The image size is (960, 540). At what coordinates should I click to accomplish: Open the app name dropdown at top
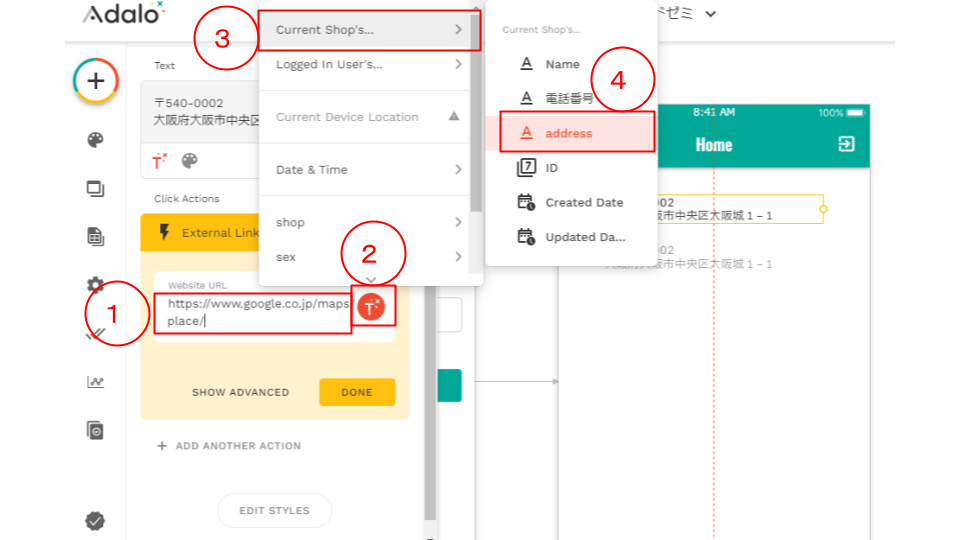[710, 13]
